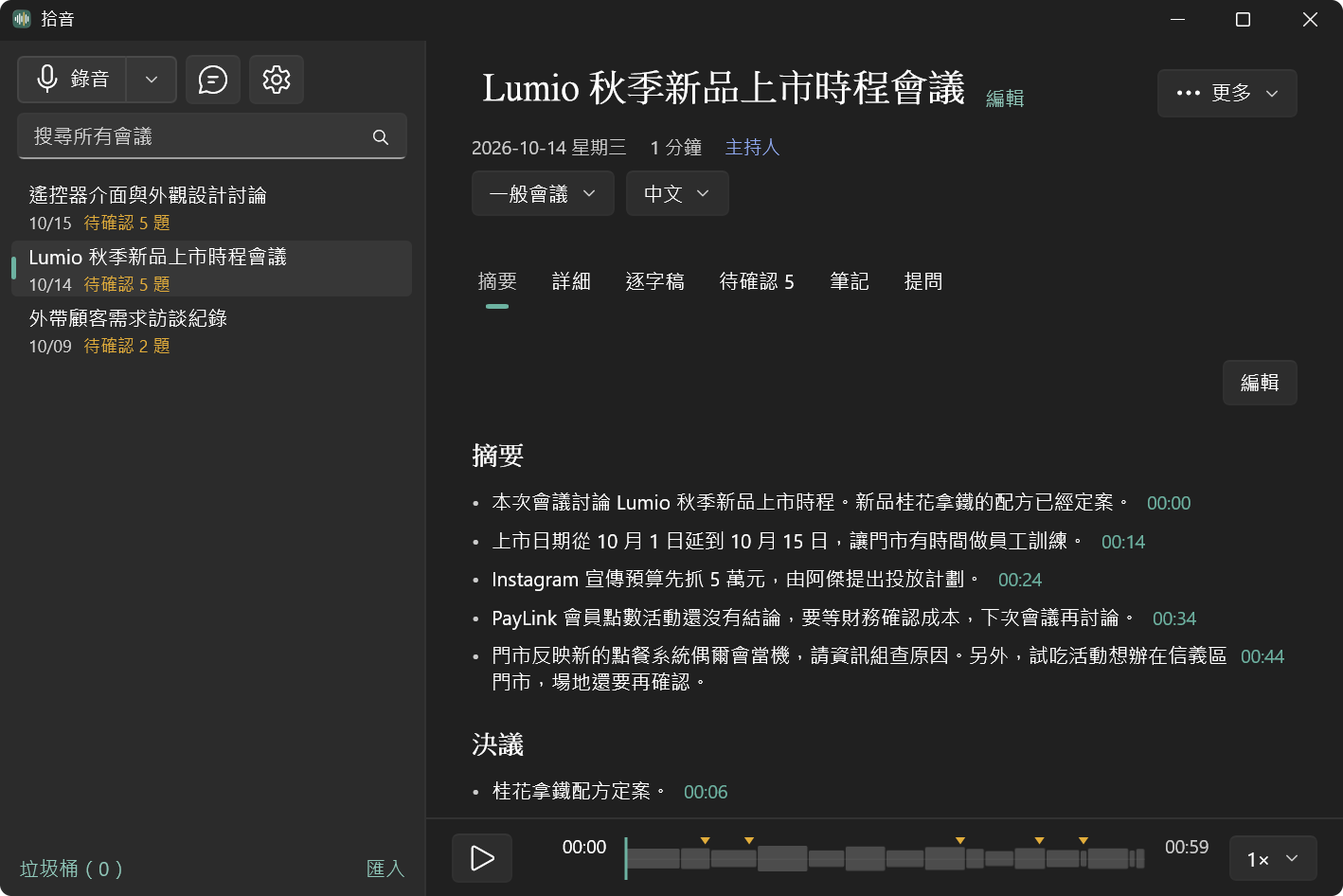Open the chat bubble icon

213,80
